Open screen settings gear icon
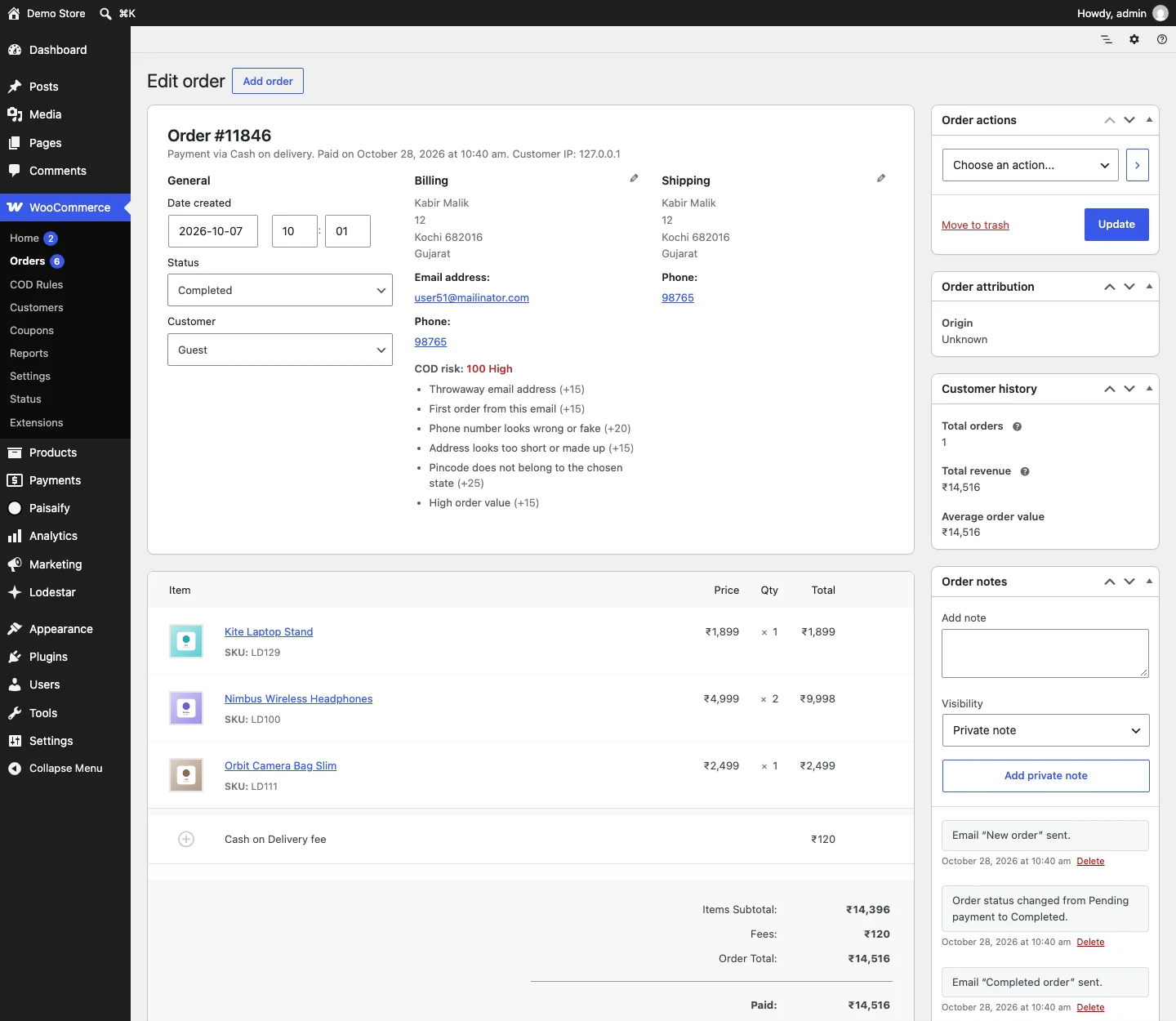 click(1134, 39)
